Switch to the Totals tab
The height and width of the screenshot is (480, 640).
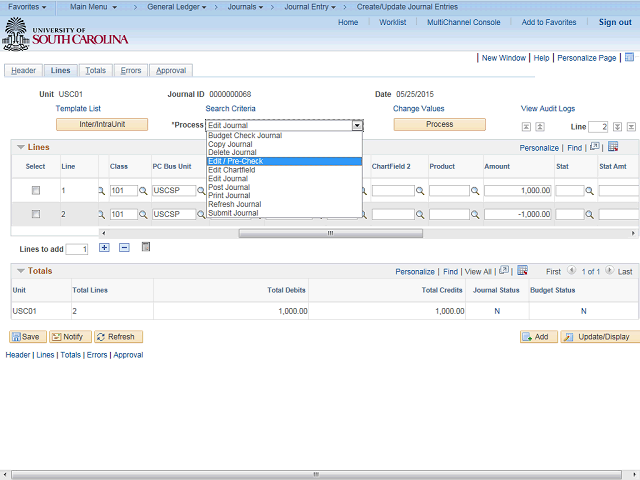click(96, 71)
